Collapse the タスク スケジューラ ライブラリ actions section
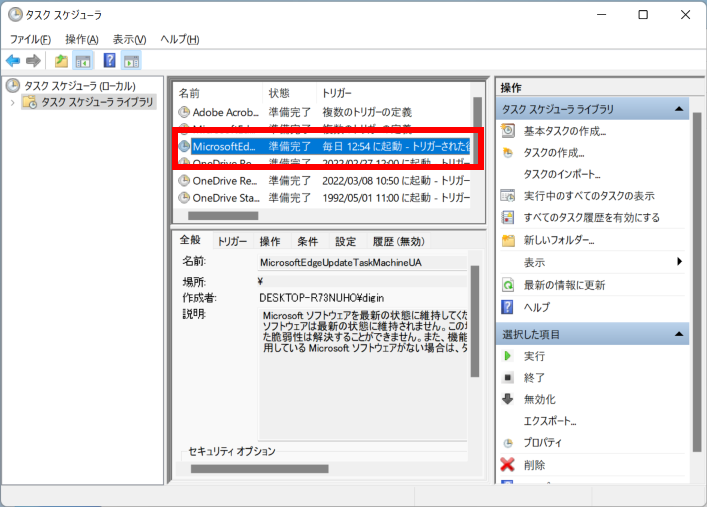707x507 pixels. 679,109
